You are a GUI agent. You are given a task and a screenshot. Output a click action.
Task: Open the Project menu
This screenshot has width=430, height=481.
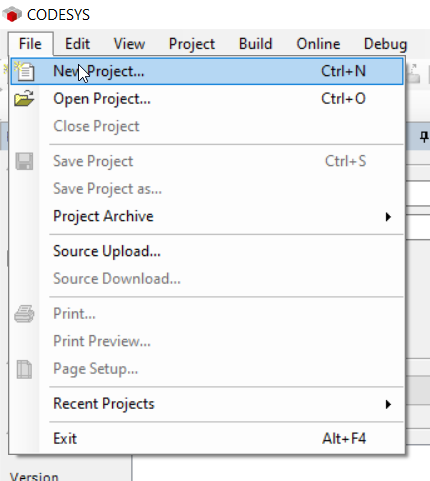(192, 44)
